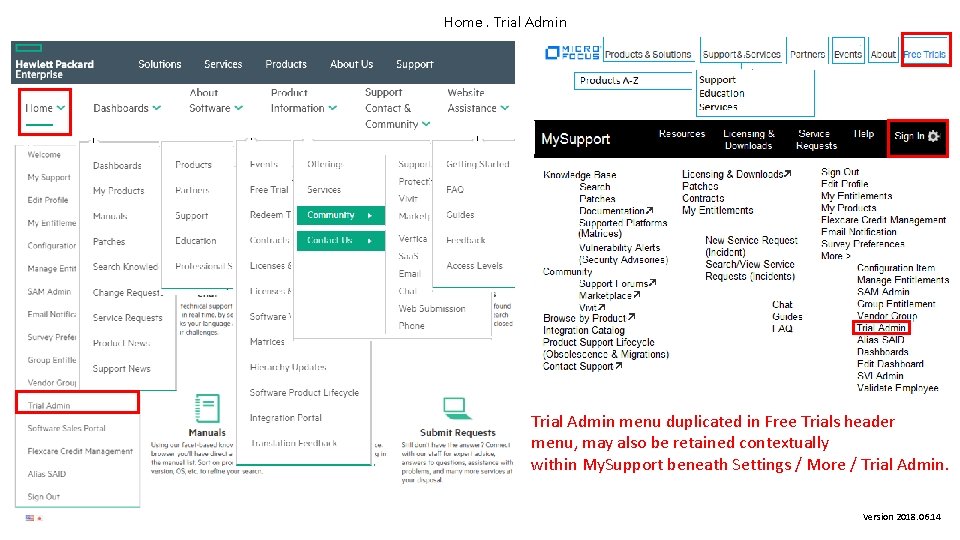Viewport: 960px width, 540px height.
Task: Select Software Product Lifecycle menu entry
Action: [x=304, y=392]
